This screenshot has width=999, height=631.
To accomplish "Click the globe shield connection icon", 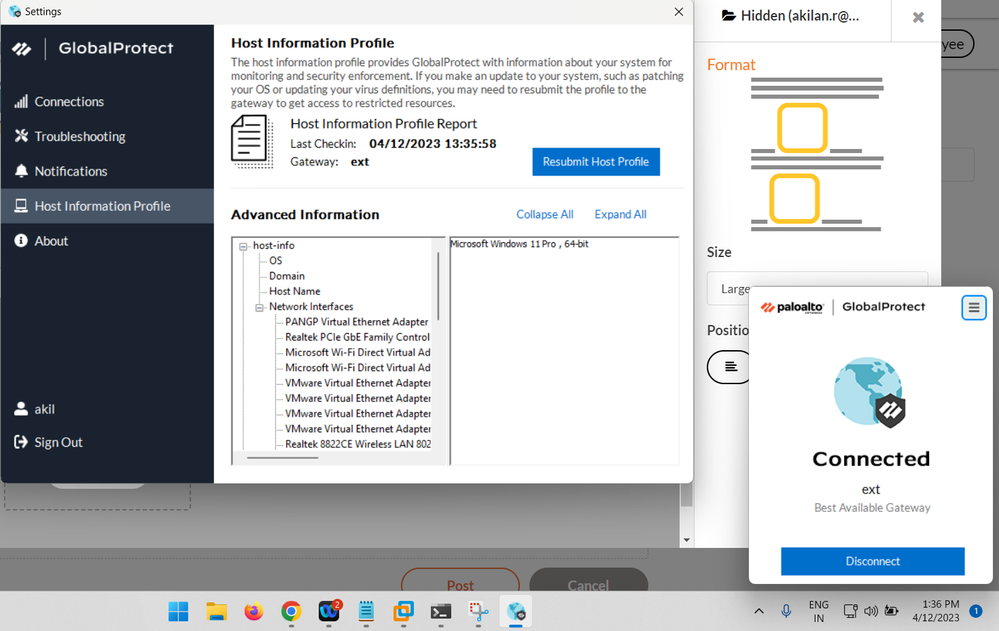I will tap(870, 392).
